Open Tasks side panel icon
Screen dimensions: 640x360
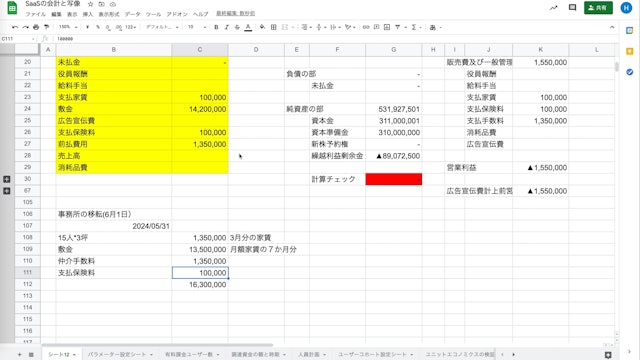click(629, 72)
